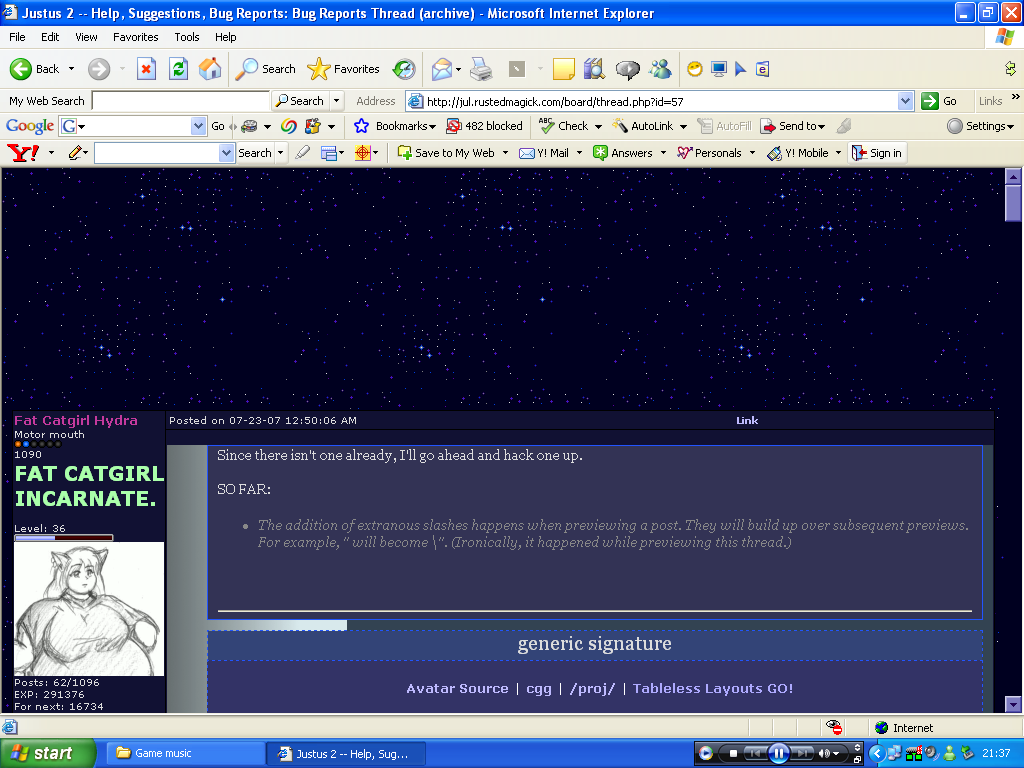The width and height of the screenshot is (1024, 768).
Task: Show hidden system tray icons
Action: tap(877, 753)
